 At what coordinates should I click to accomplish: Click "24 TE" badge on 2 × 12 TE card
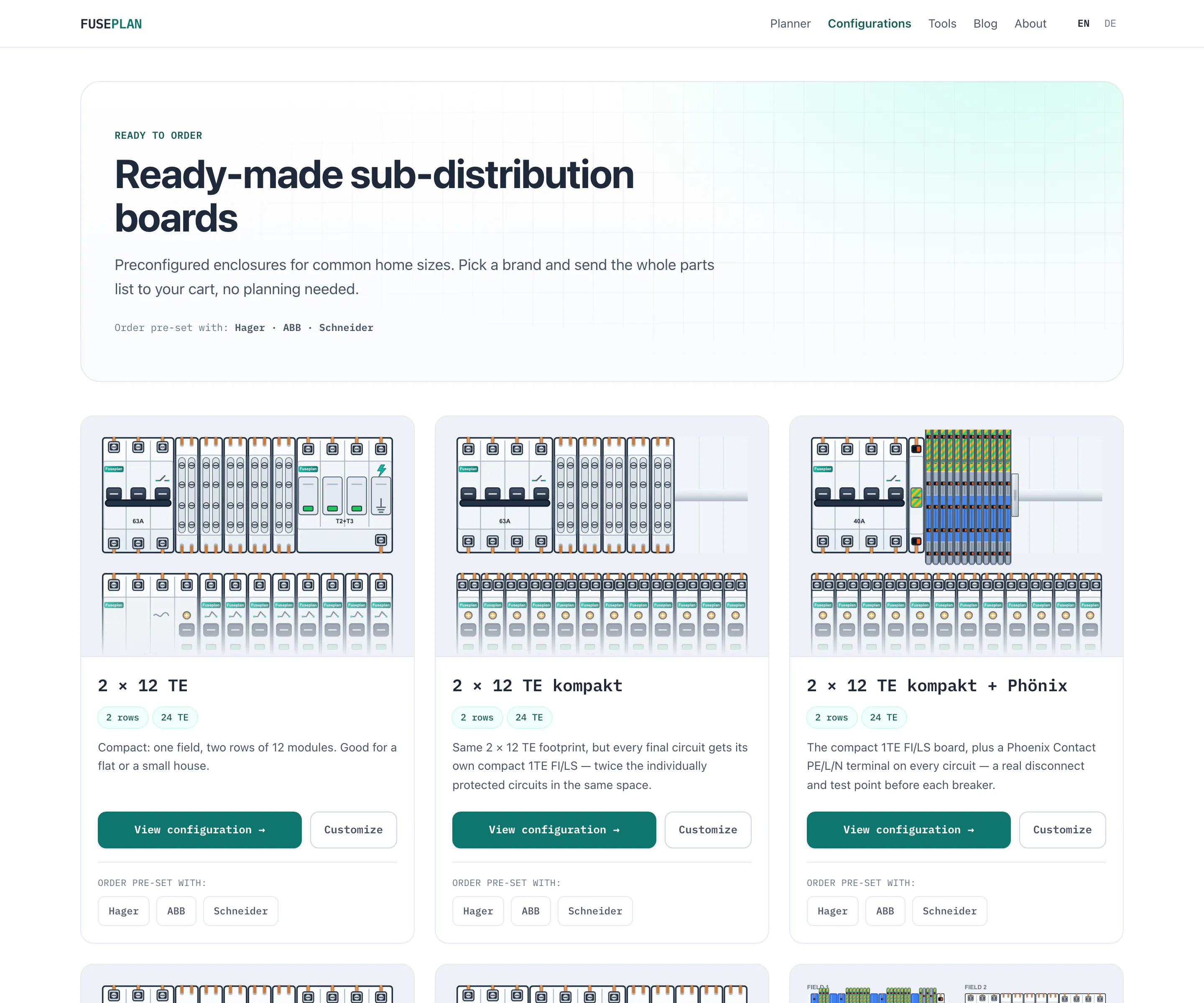175,717
